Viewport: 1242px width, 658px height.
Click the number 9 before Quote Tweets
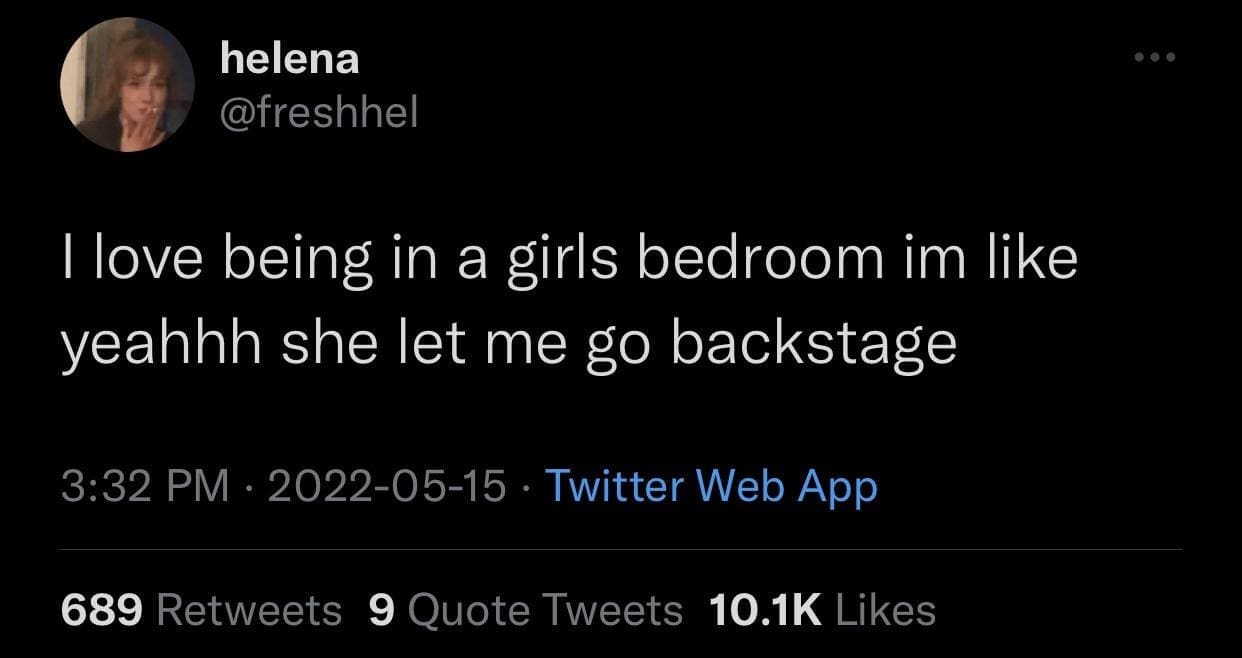coord(381,609)
